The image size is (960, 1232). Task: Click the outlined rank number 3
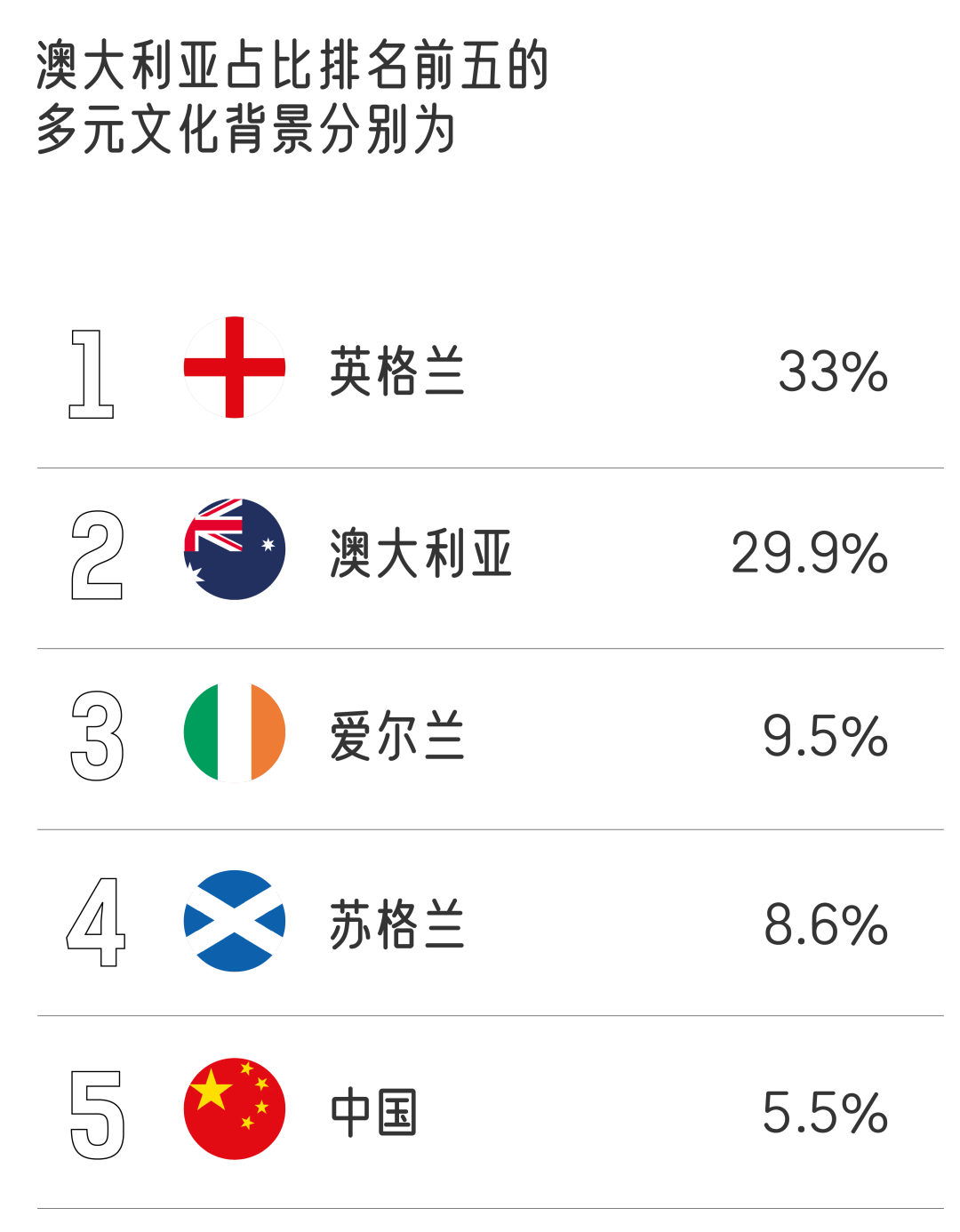click(97, 736)
